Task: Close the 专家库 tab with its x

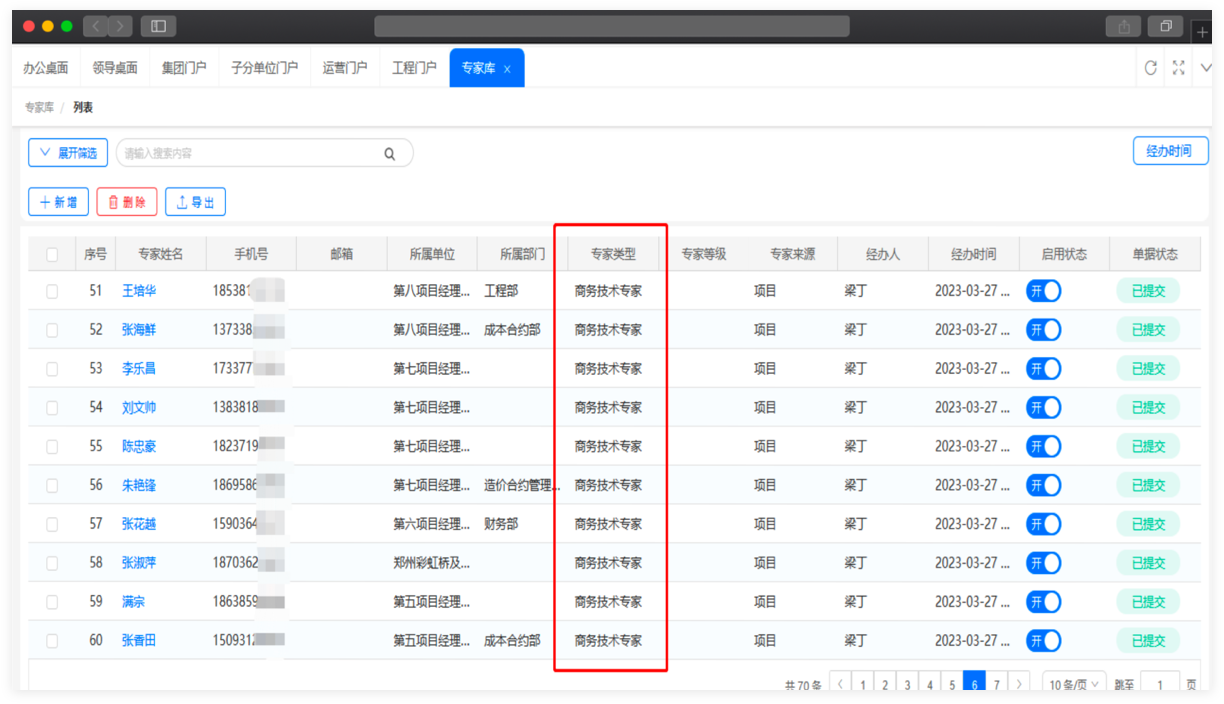Action: click(x=507, y=69)
